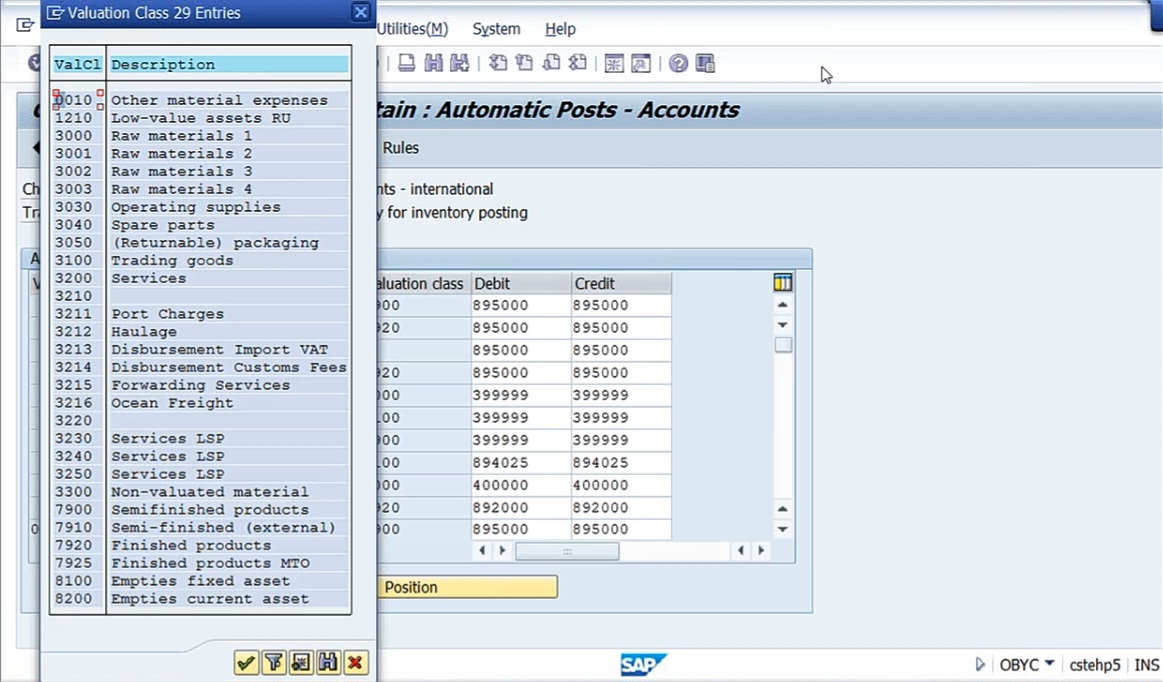Click the new selection icon in dialog
The height and width of the screenshot is (682, 1163).
[300, 662]
